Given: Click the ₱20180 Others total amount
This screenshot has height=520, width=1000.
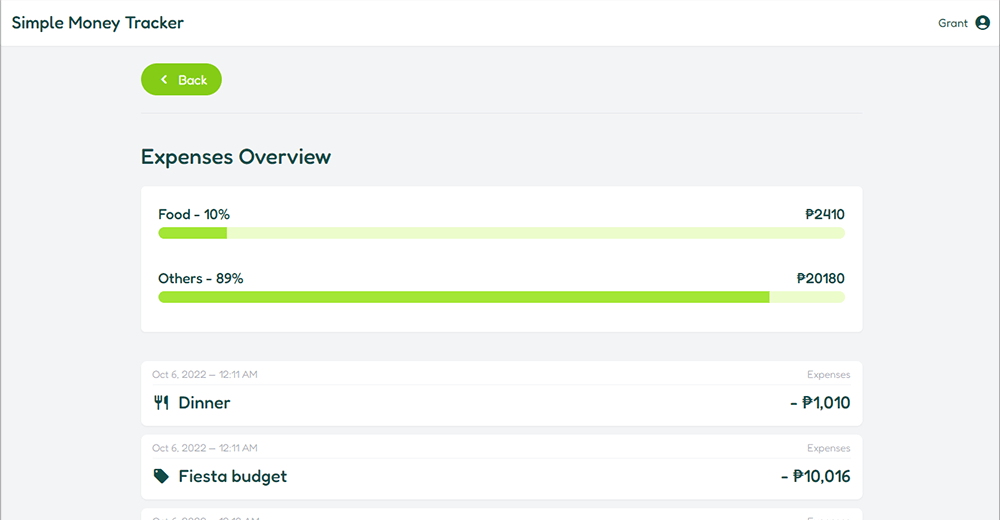Looking at the screenshot, I should (820, 278).
